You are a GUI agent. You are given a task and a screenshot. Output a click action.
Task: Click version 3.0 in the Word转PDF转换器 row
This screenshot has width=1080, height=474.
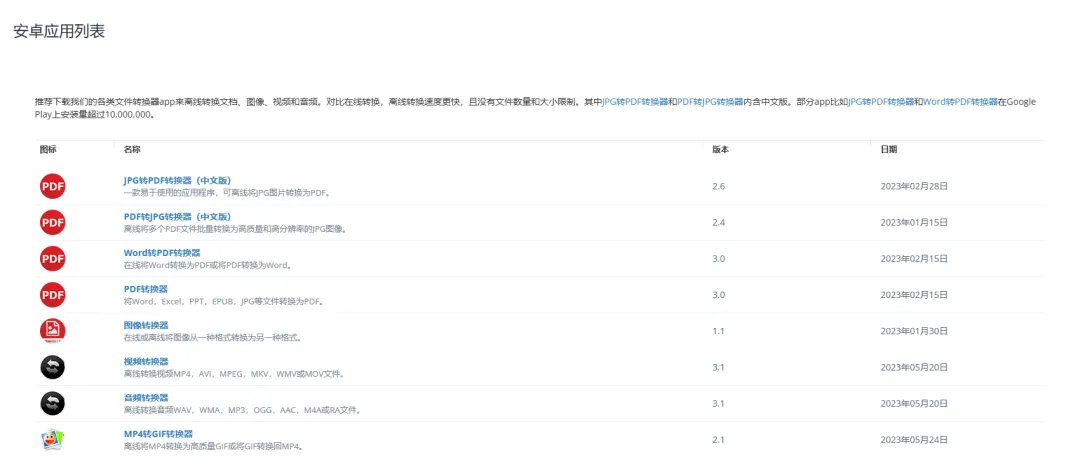click(718, 258)
